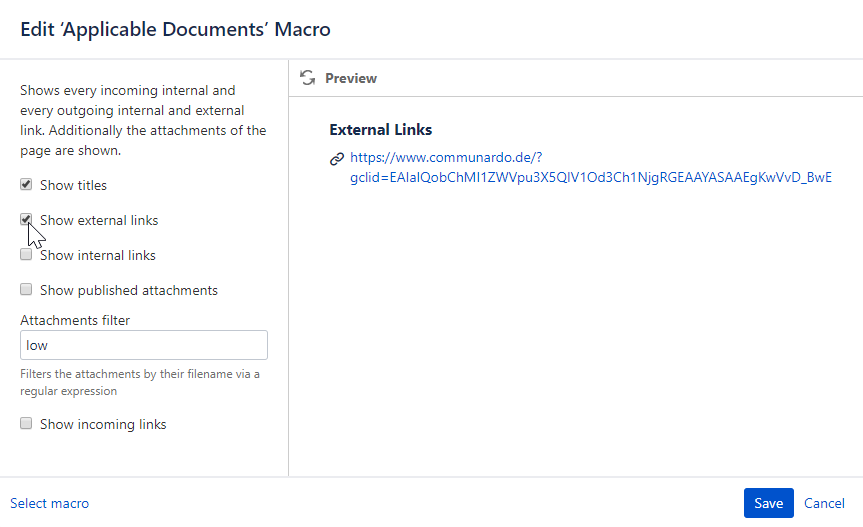Disable the Show external links checkbox
This screenshot has height=527, width=863.
coord(26,220)
